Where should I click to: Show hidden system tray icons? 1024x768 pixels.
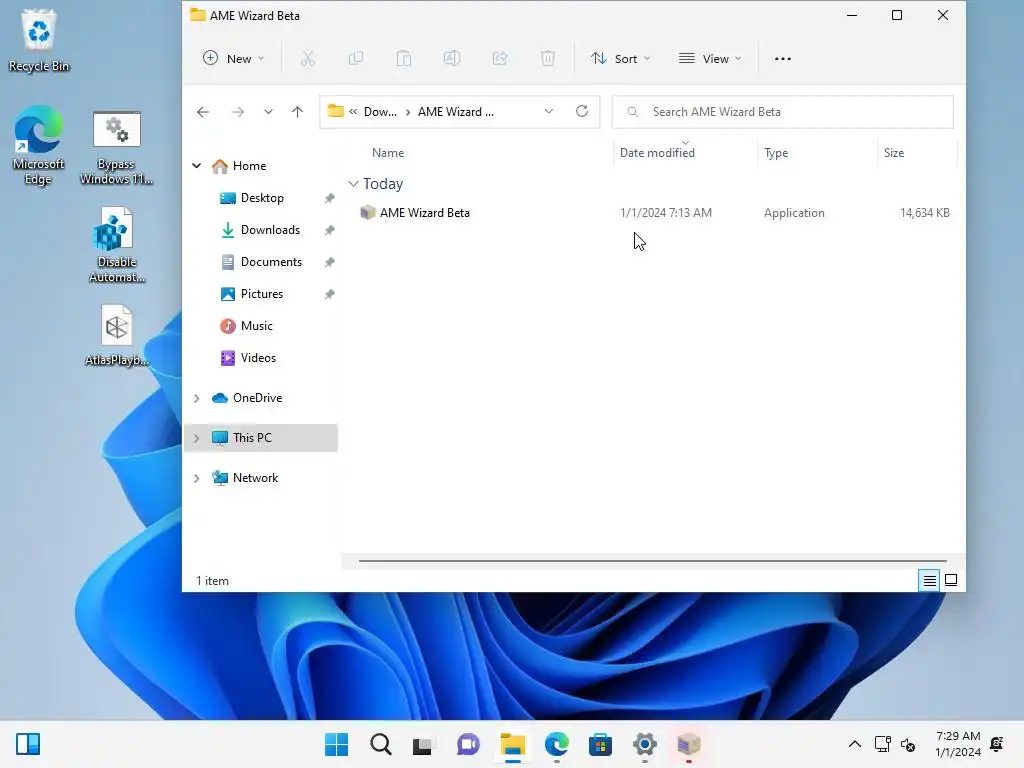tap(854, 744)
